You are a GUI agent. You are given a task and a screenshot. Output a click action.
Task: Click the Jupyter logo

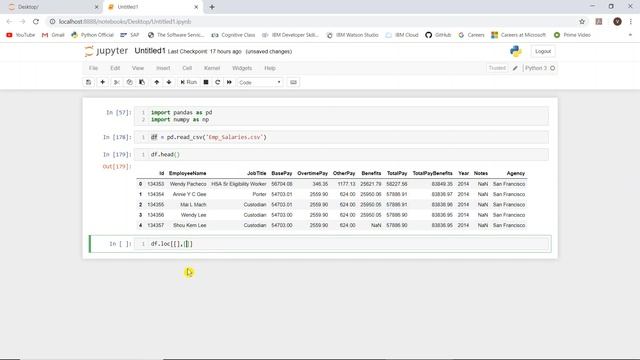106,51
